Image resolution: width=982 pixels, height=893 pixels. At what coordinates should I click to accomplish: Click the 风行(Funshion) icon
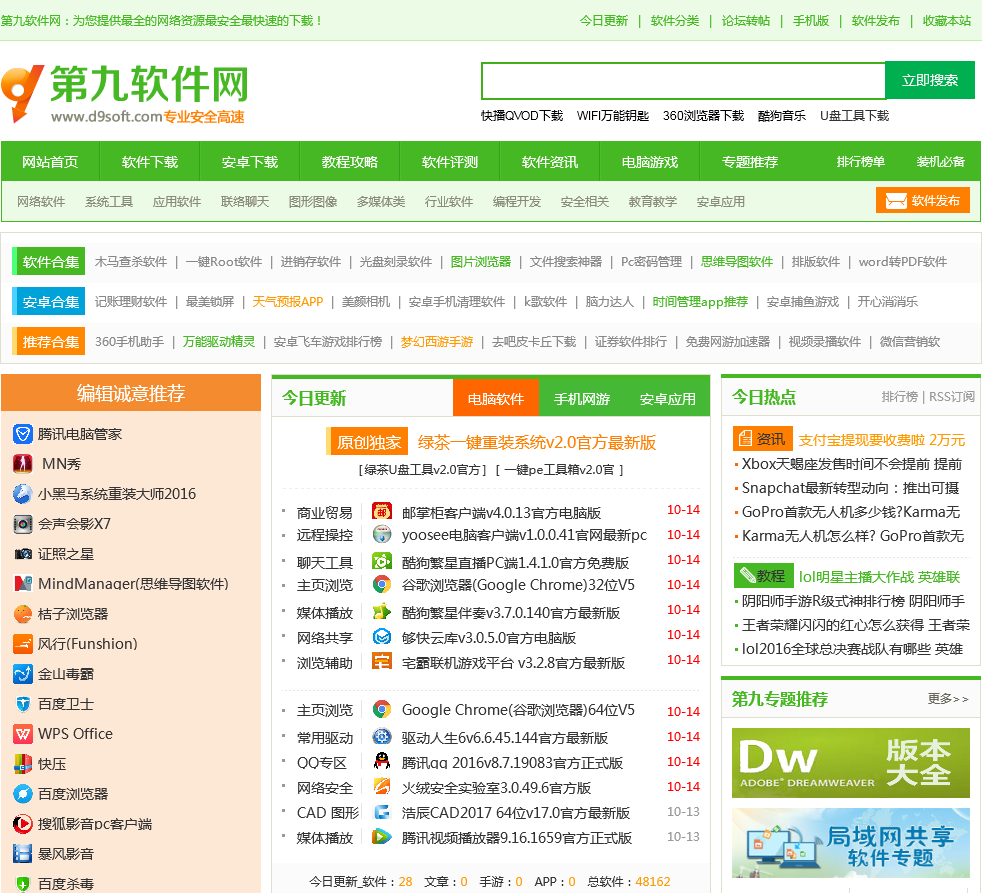tap(23, 644)
